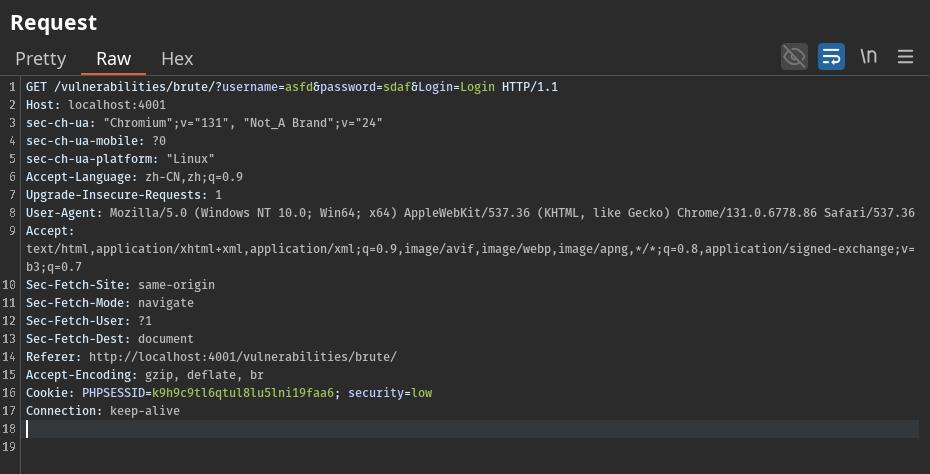This screenshot has height=474, width=930.
Task: Click the username value asfd in URL
Action: click(299, 87)
